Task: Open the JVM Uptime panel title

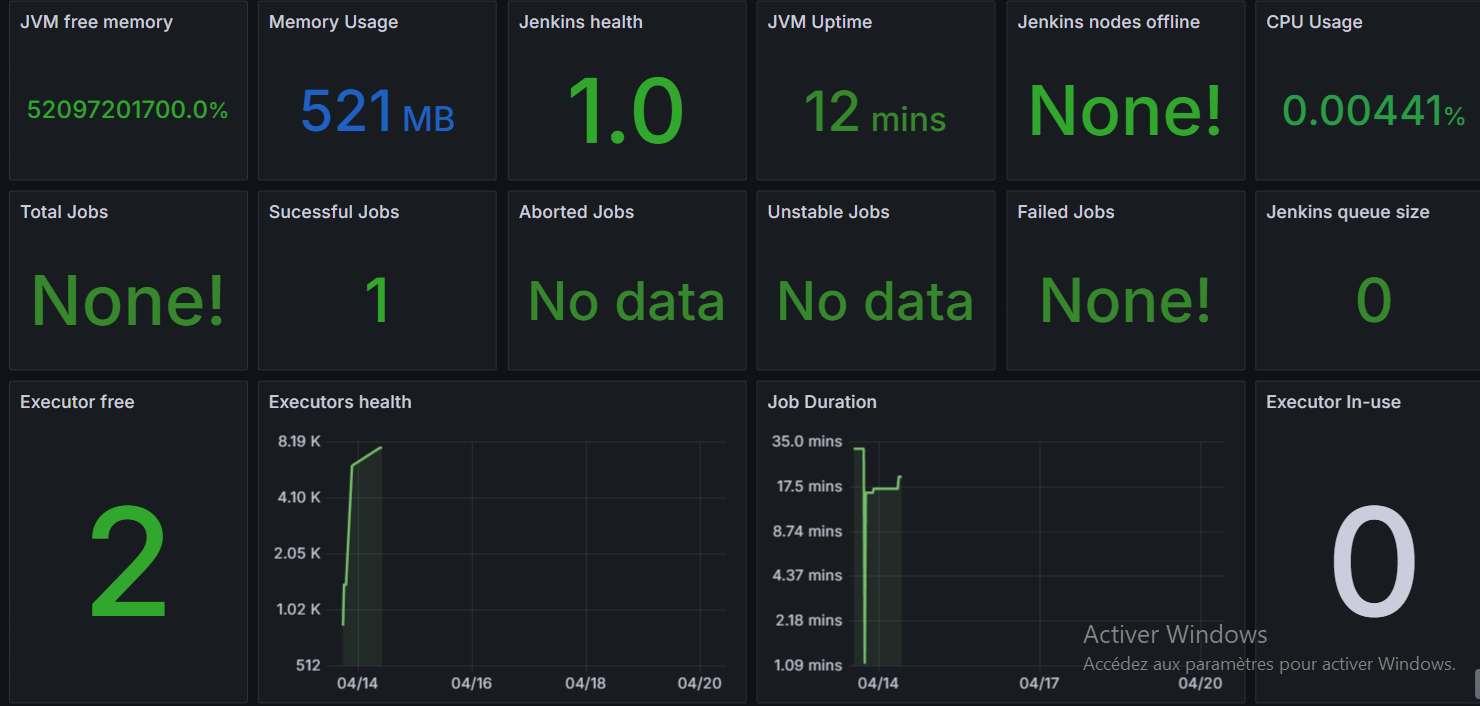Action: pyautogui.click(x=822, y=22)
